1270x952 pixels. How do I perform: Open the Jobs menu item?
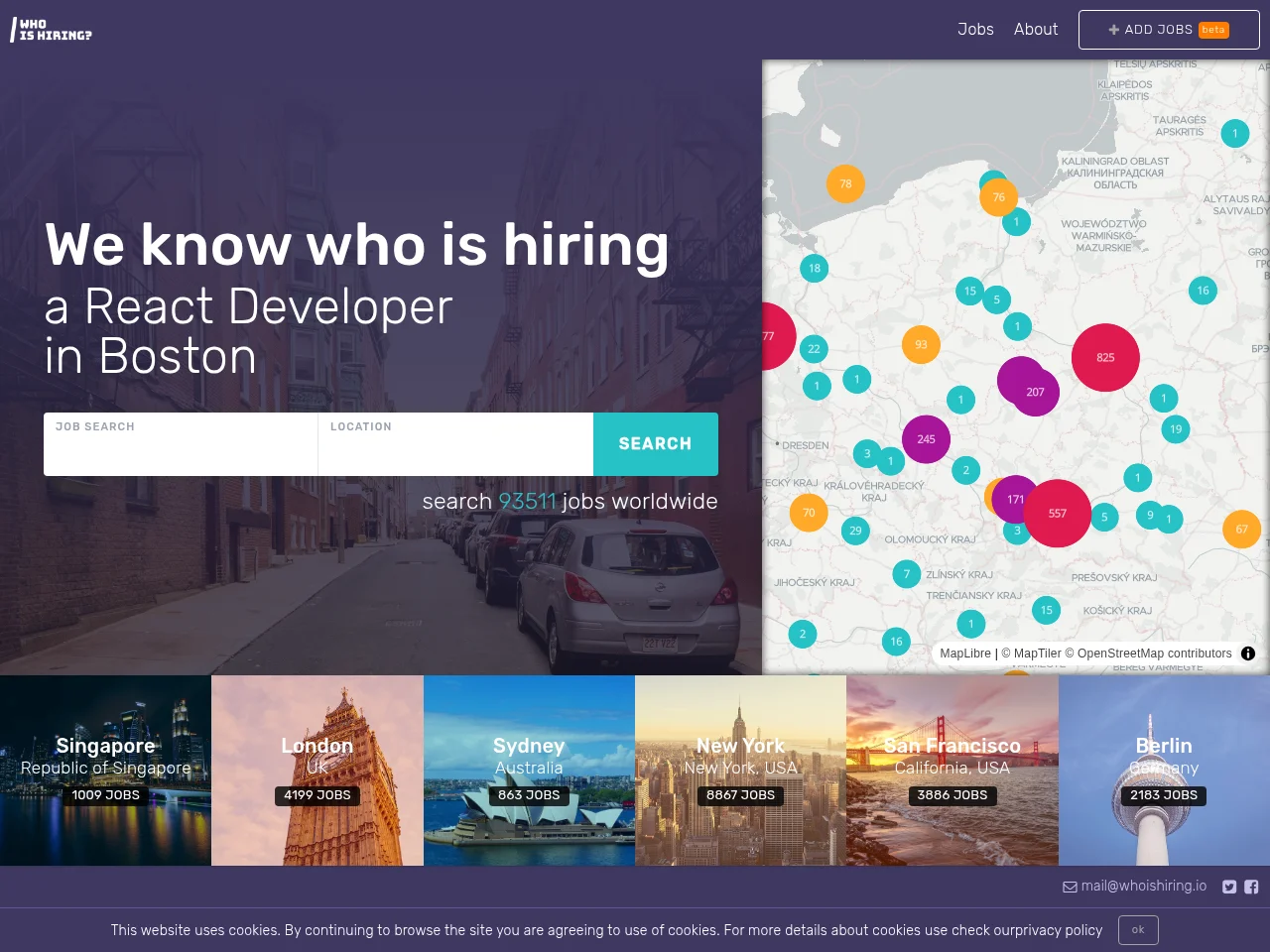pyautogui.click(x=975, y=30)
